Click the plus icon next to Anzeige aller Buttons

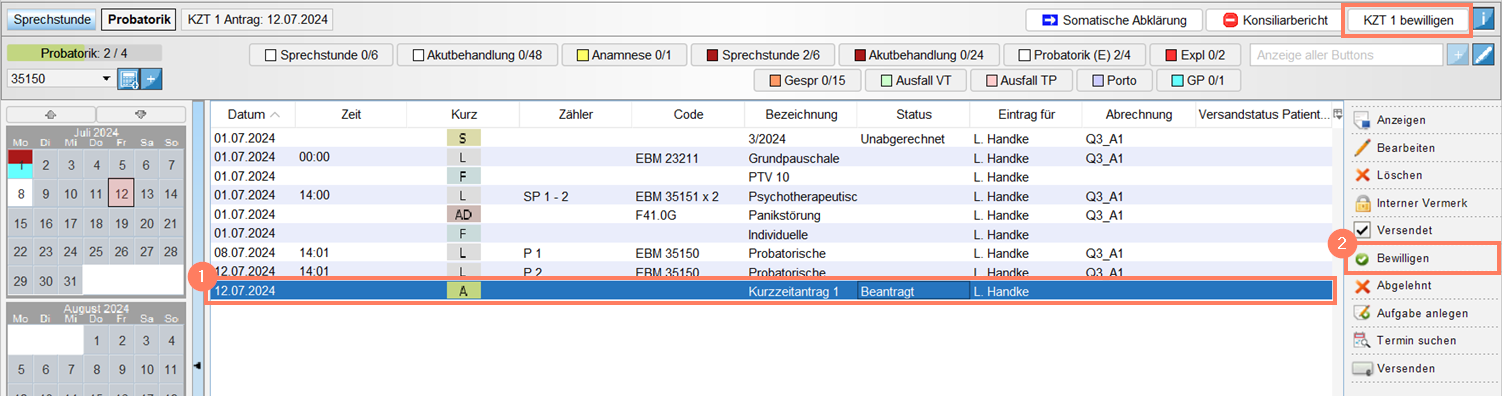[x=1458, y=55]
